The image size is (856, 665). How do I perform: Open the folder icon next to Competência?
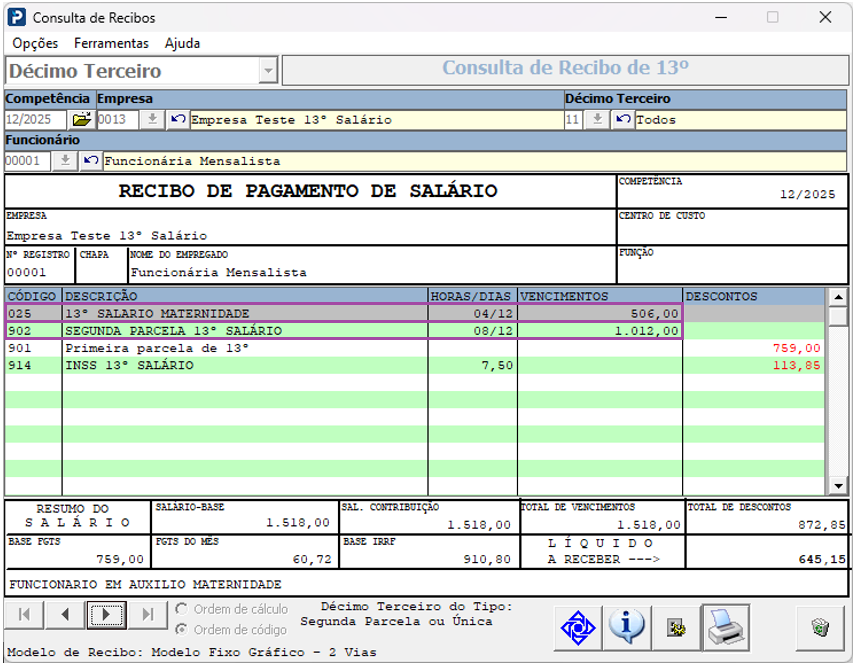(x=81, y=120)
